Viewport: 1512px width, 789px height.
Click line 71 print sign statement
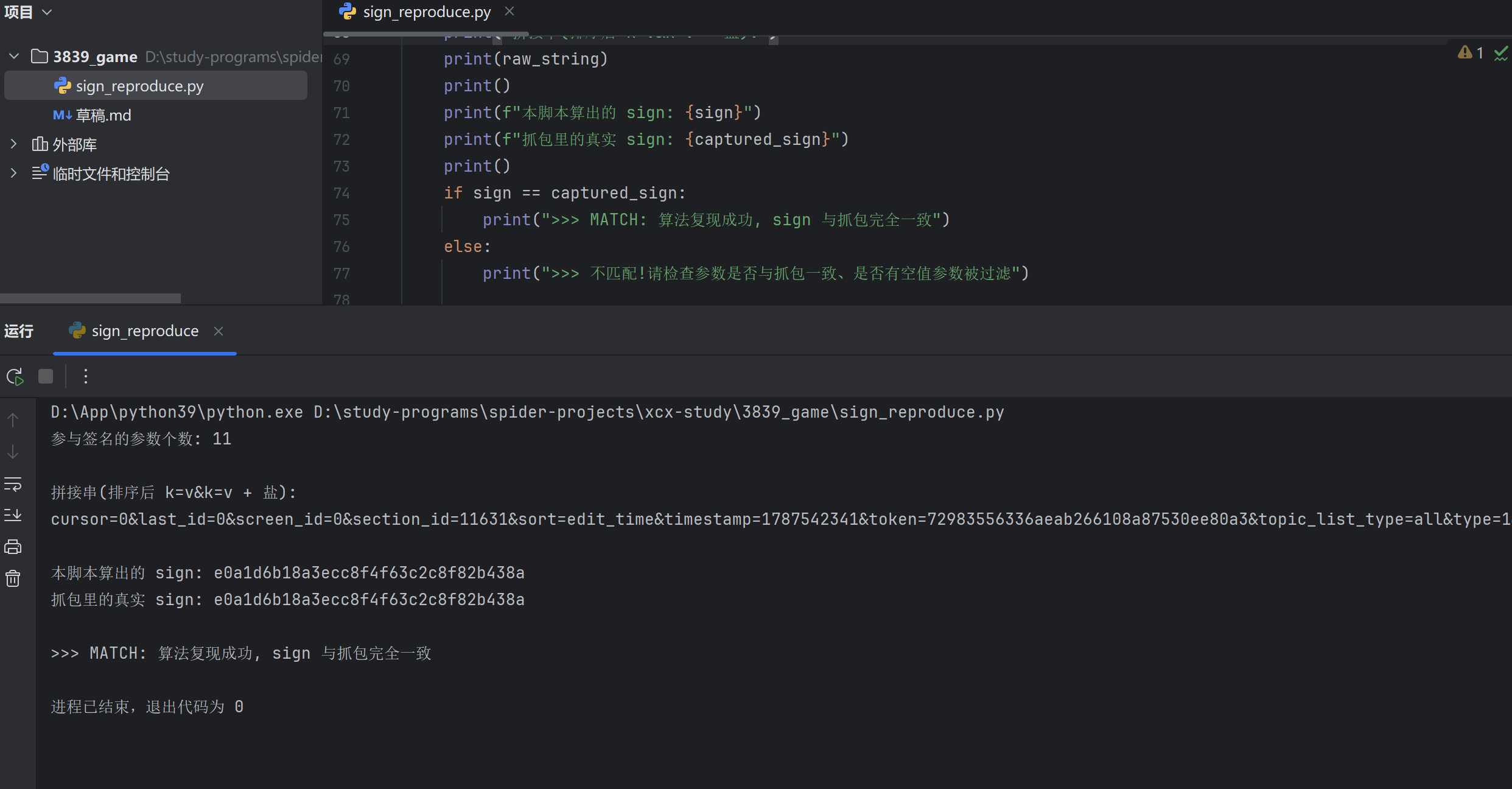click(x=603, y=113)
